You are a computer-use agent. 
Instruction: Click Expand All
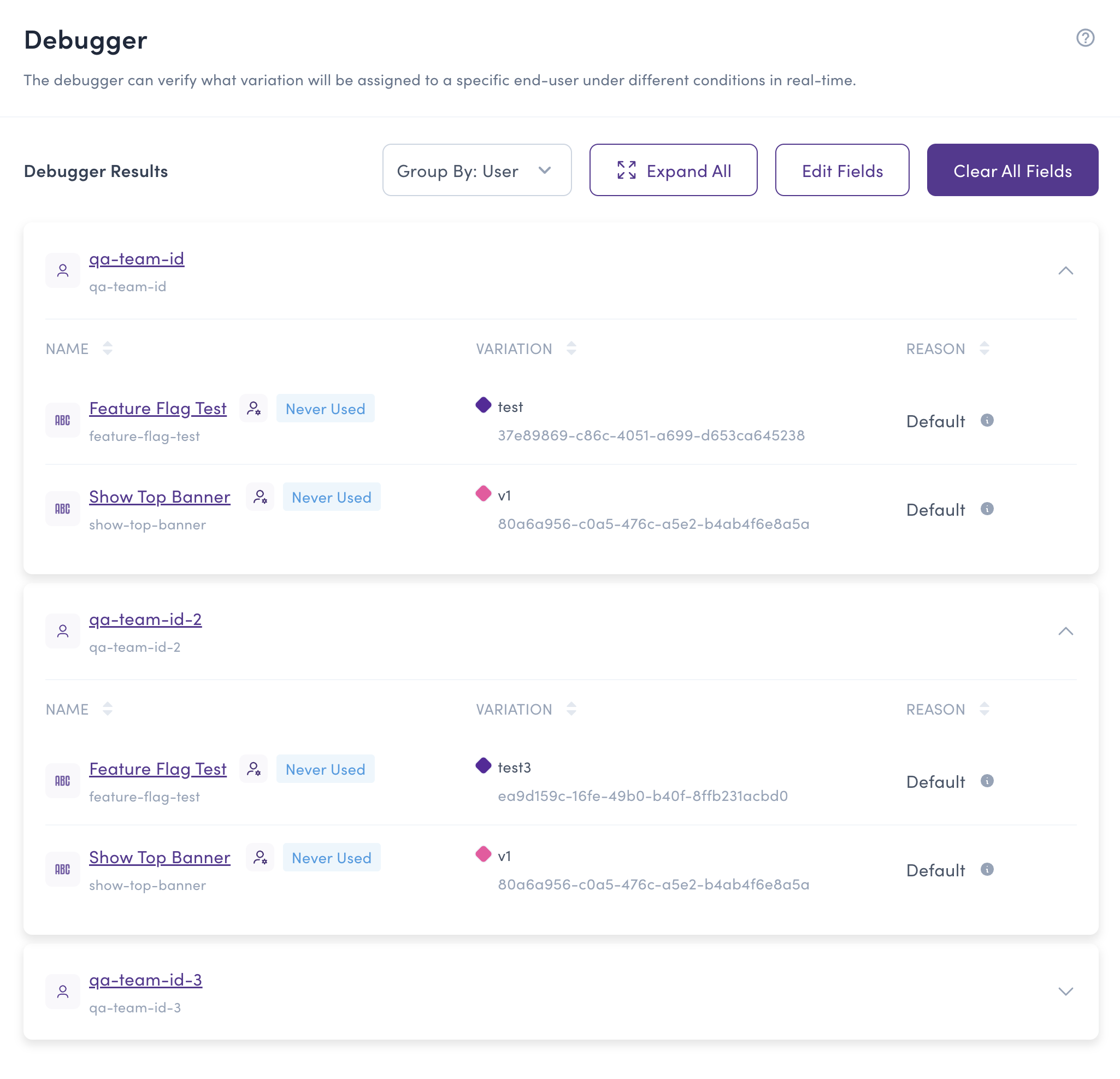(x=673, y=170)
